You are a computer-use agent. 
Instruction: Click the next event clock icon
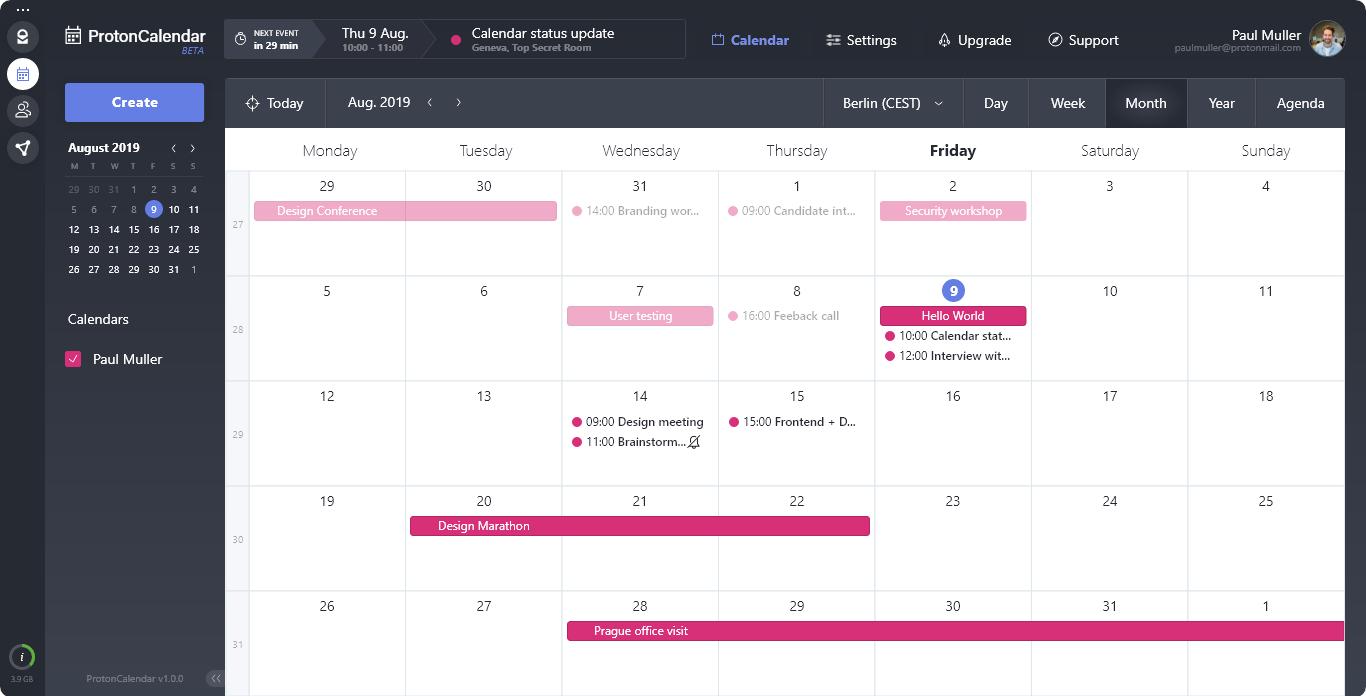click(240, 39)
